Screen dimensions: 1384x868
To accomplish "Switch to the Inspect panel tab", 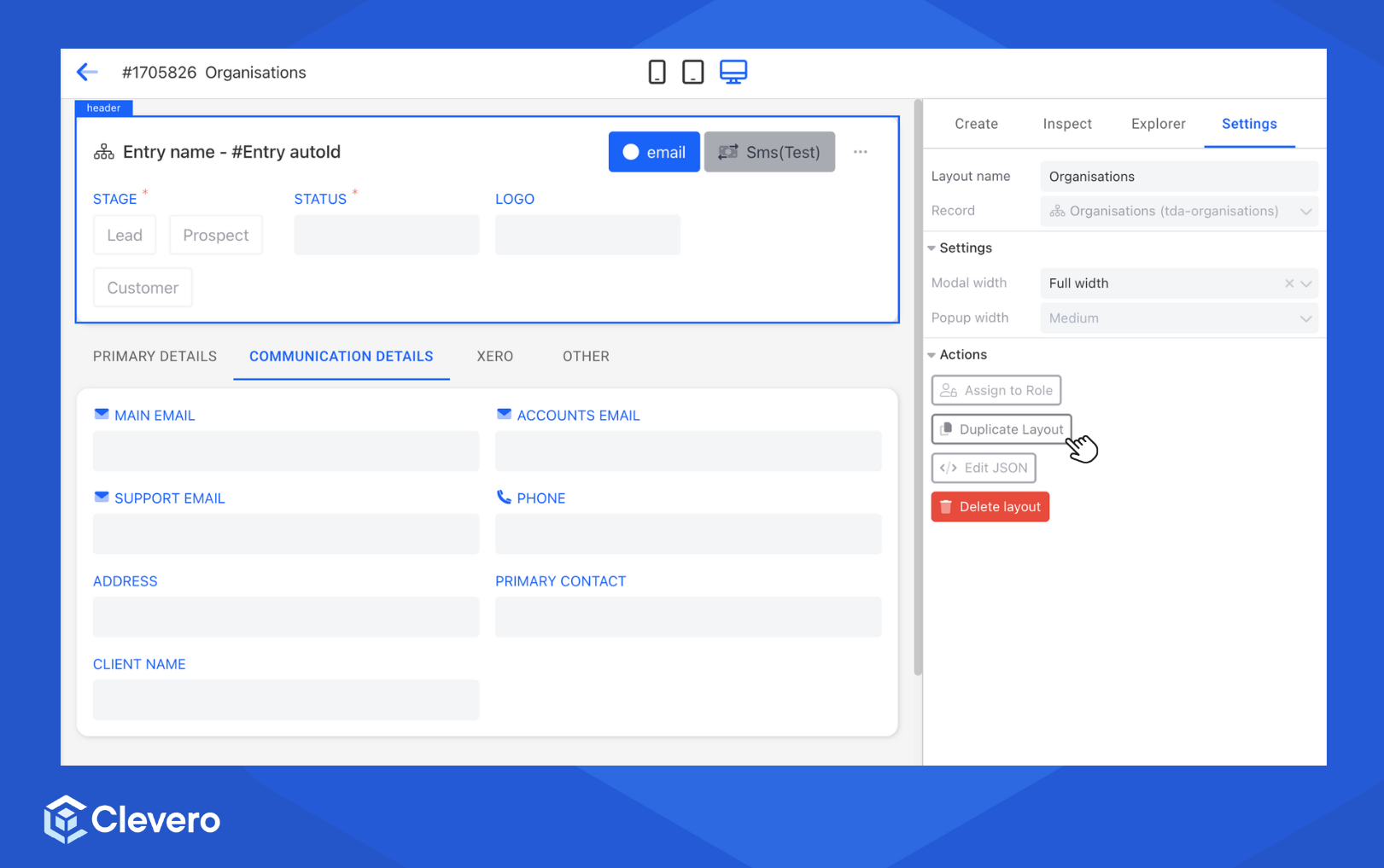I will 1067,124.
